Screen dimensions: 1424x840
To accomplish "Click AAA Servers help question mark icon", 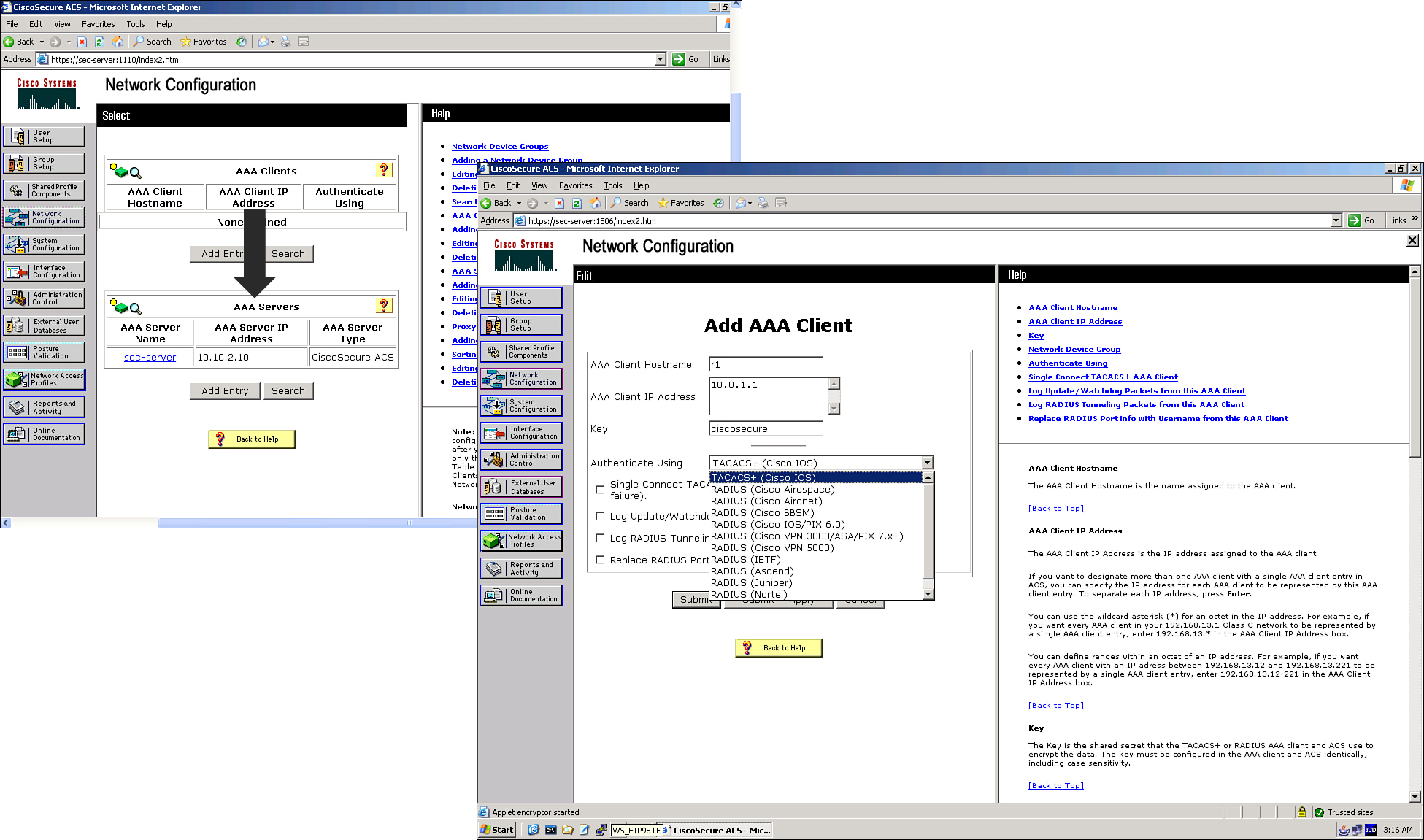I will coord(384,306).
